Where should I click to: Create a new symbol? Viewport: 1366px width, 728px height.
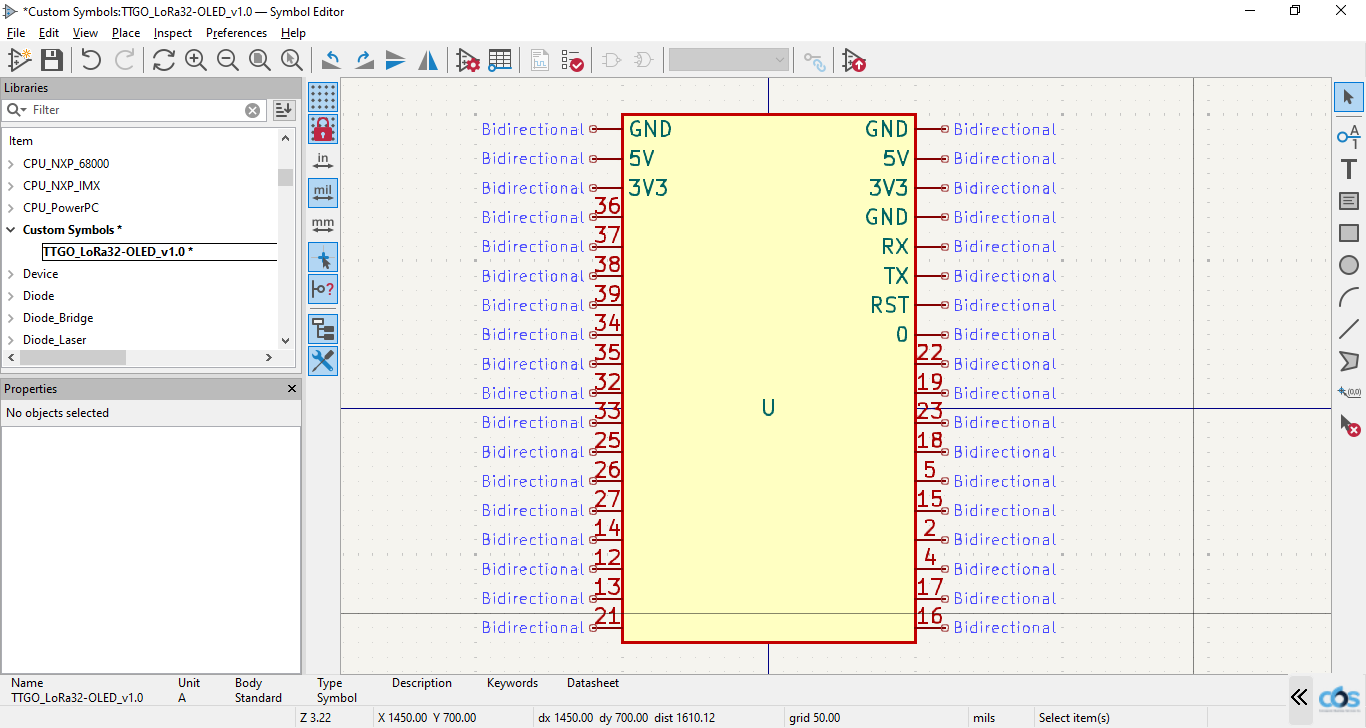[x=19, y=60]
